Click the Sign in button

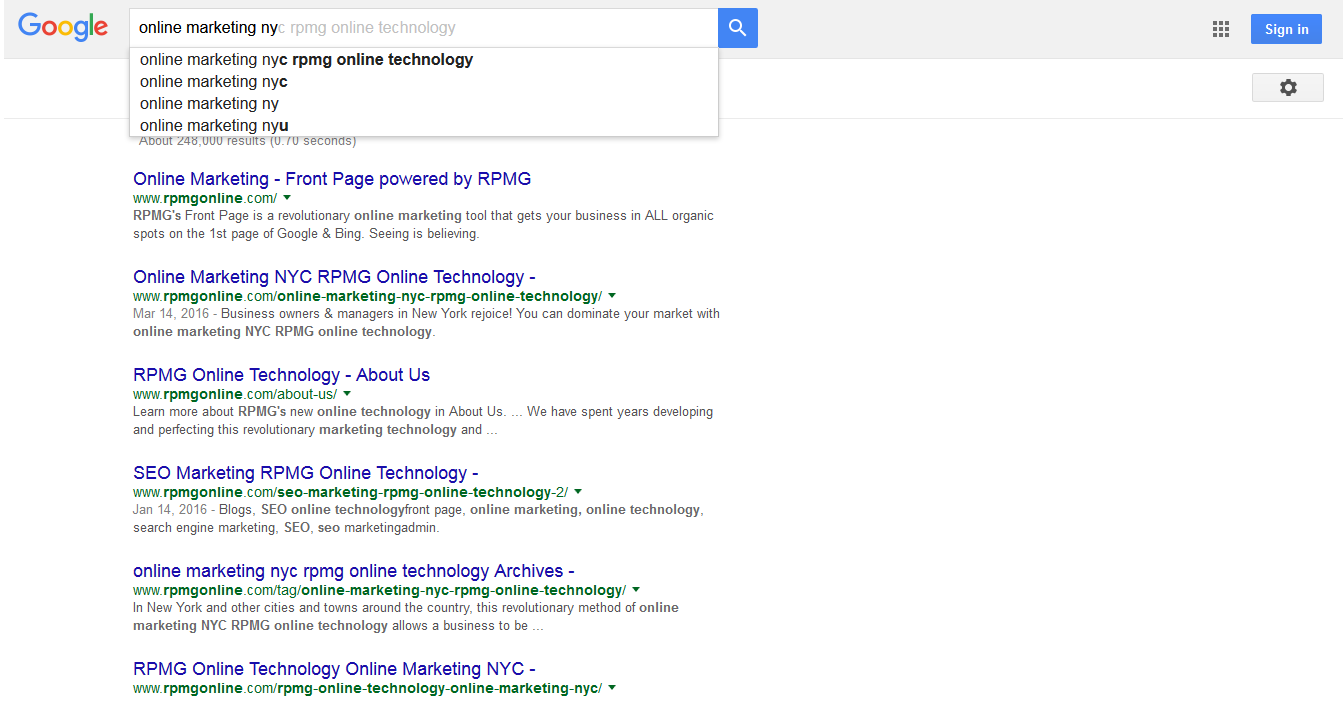(1286, 29)
